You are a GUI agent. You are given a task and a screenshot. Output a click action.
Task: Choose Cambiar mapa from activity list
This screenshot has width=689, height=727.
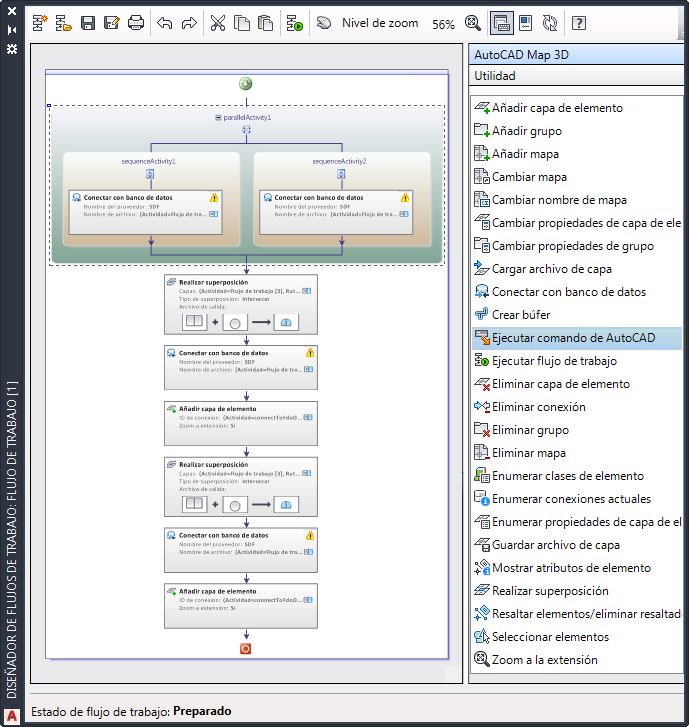[x=577, y=177]
